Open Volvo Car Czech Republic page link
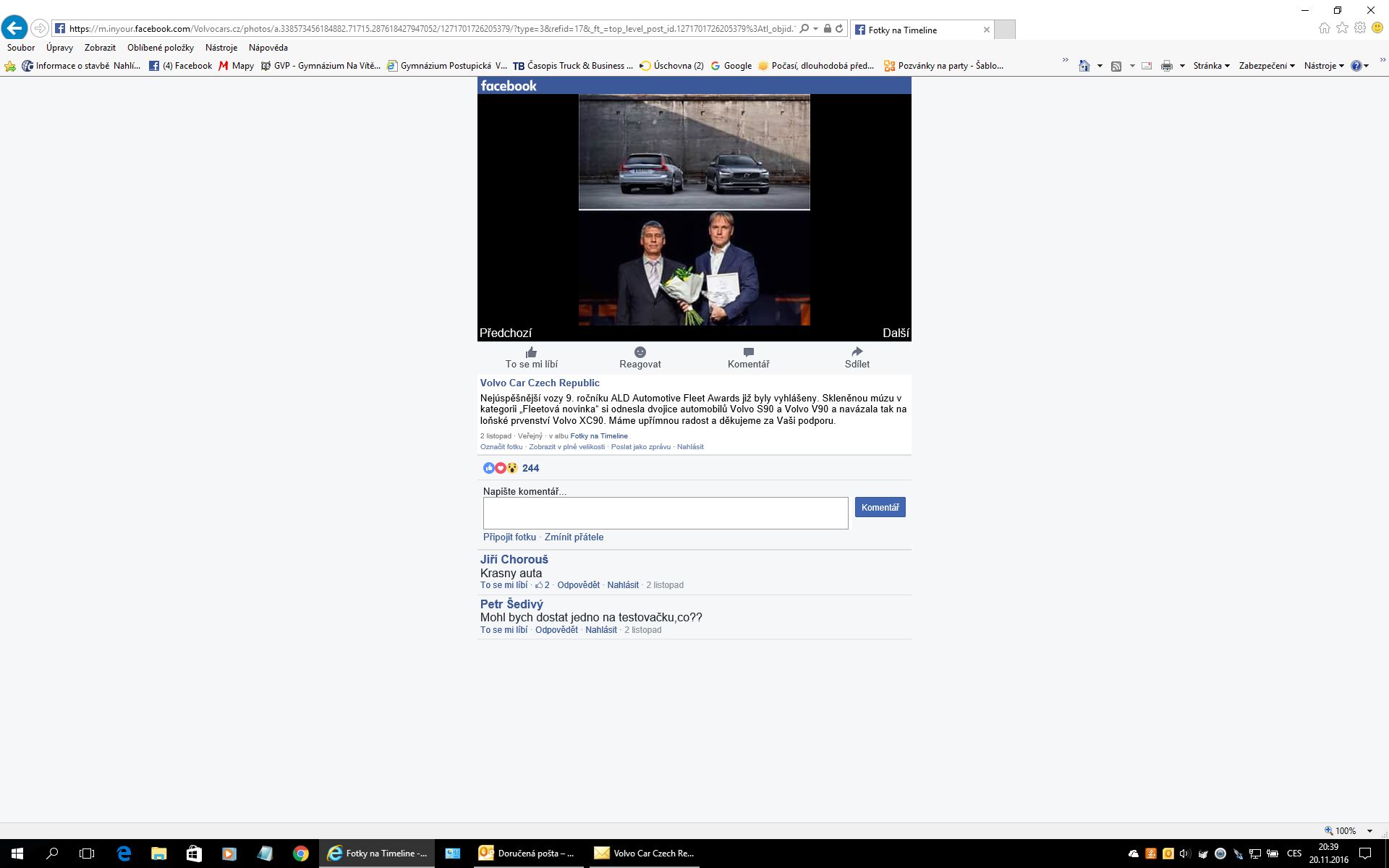Viewport: 1389px width, 868px height. 540,383
